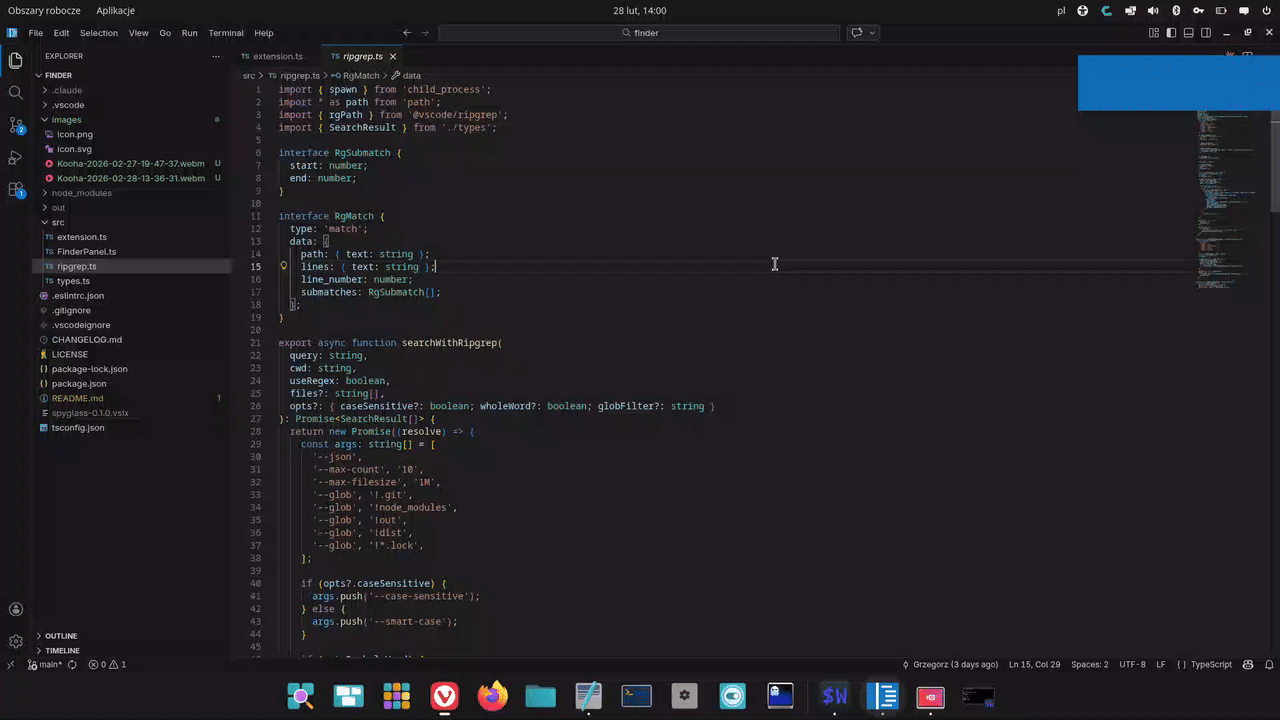The image size is (1280, 720).
Task: Toggle the Primary Side Bar visibility
Action: point(1171,33)
